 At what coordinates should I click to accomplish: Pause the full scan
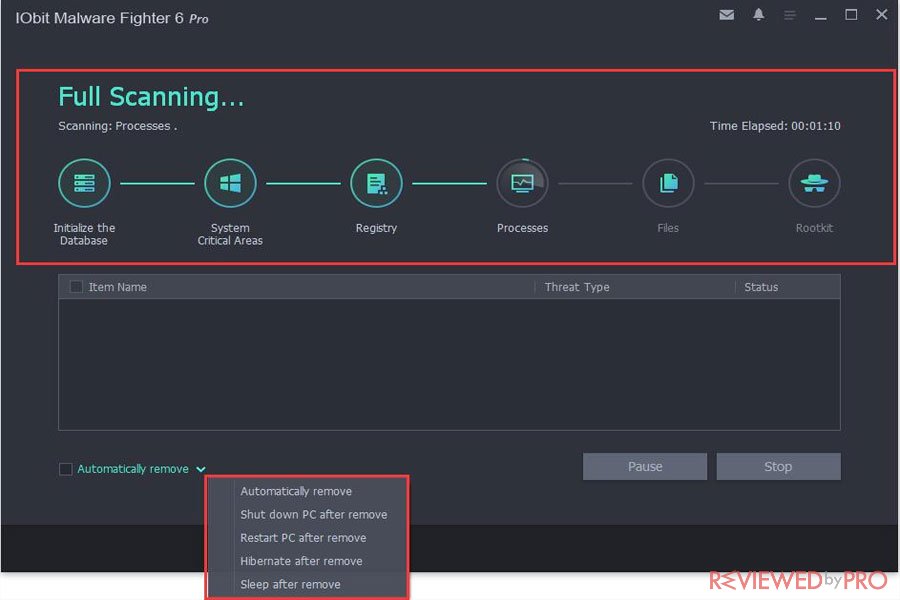[x=645, y=466]
